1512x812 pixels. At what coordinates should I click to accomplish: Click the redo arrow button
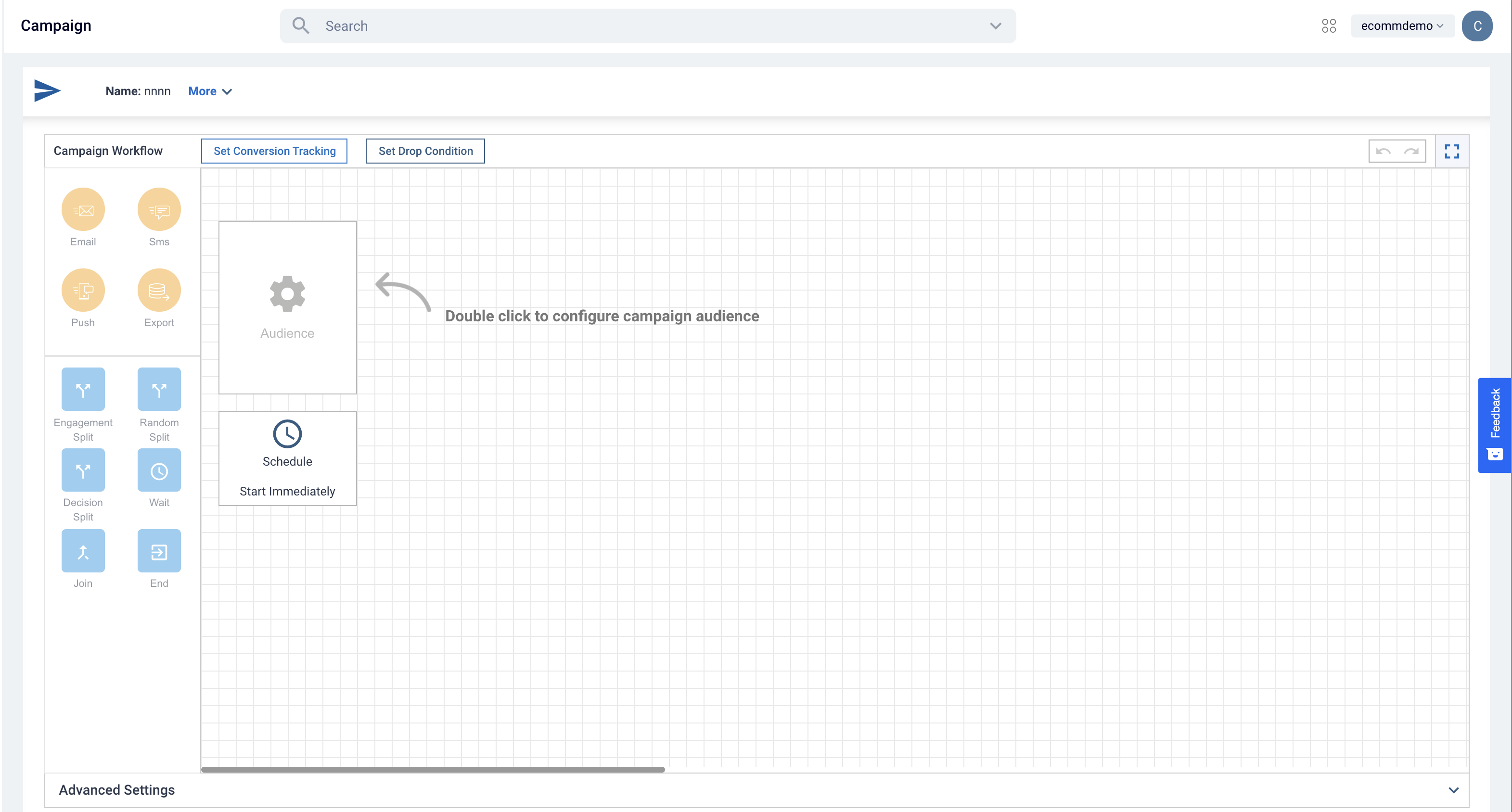(1411, 152)
